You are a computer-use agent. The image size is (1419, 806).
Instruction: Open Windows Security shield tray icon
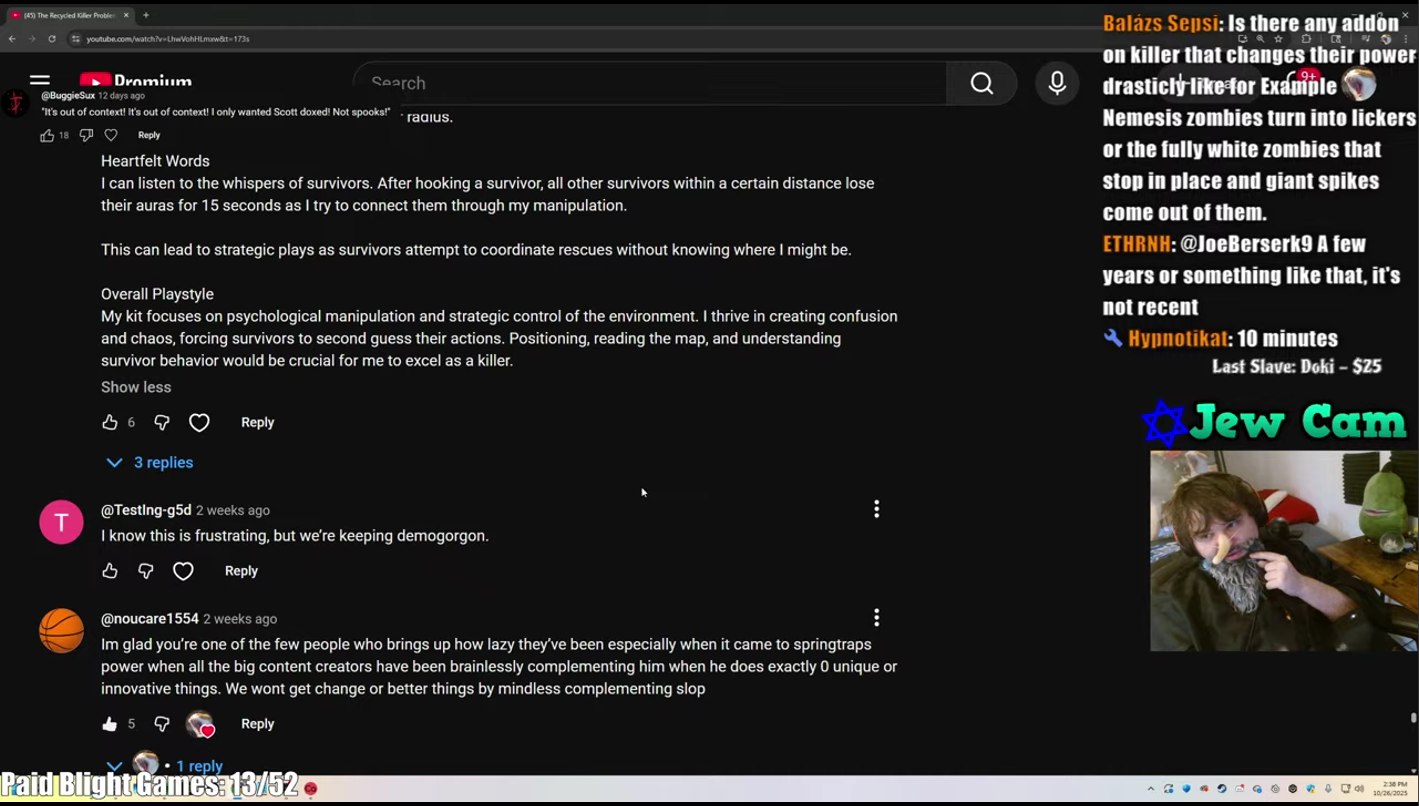[x=1187, y=789]
